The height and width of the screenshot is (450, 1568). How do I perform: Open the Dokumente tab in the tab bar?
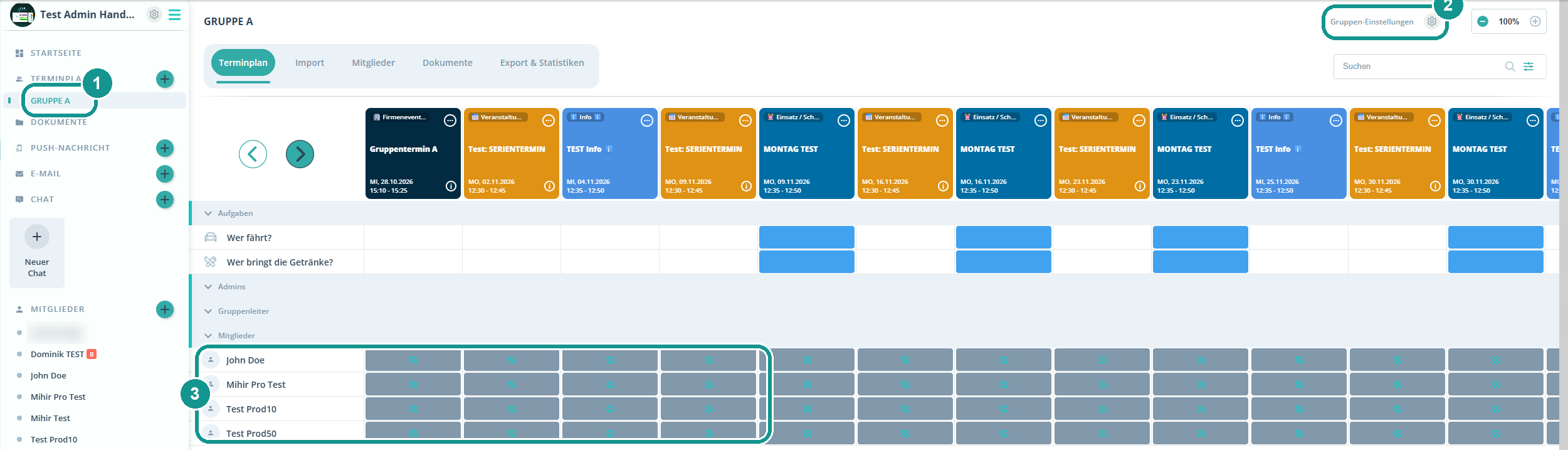[x=448, y=63]
